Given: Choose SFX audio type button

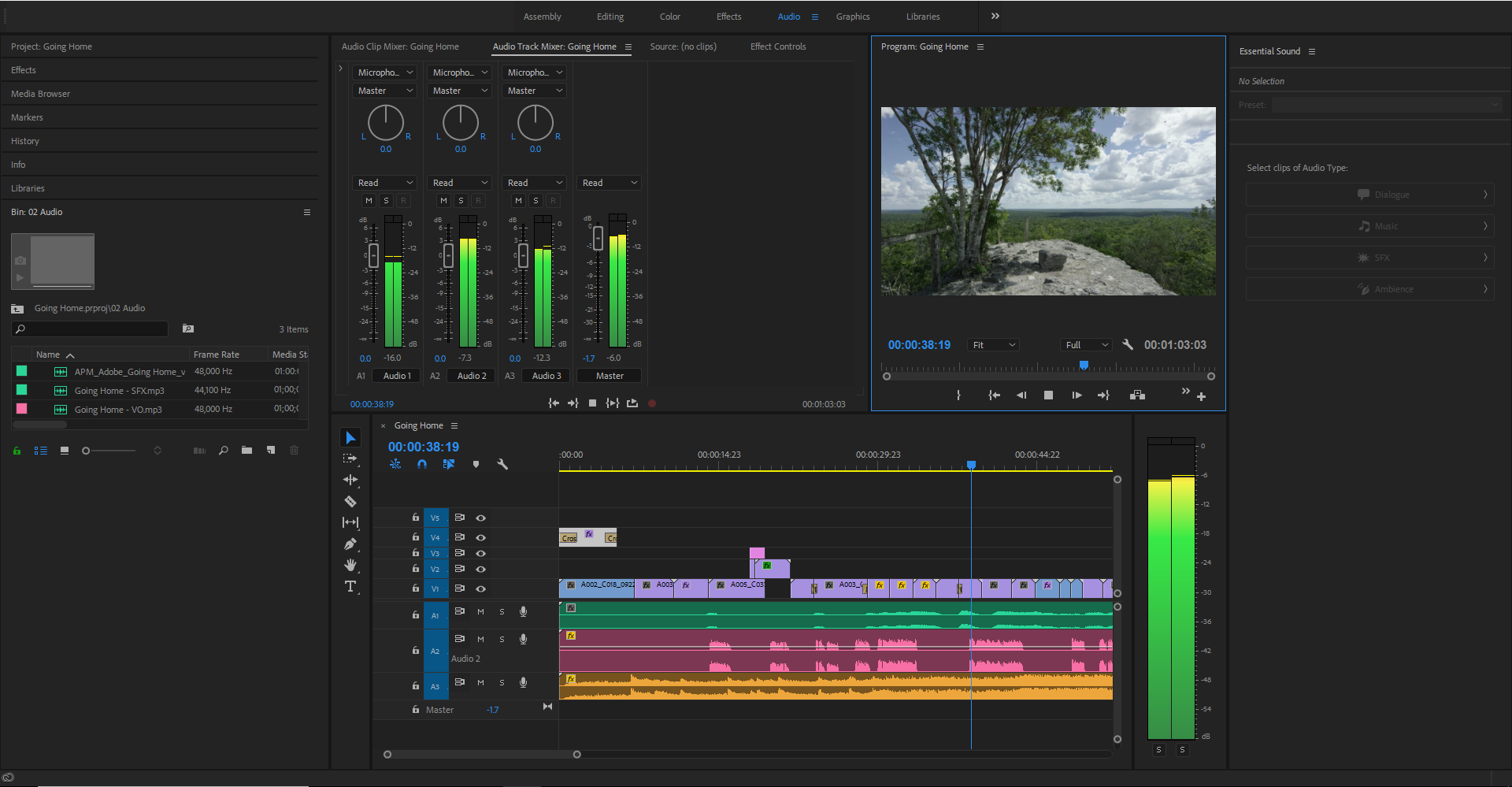Looking at the screenshot, I should click(x=1369, y=258).
